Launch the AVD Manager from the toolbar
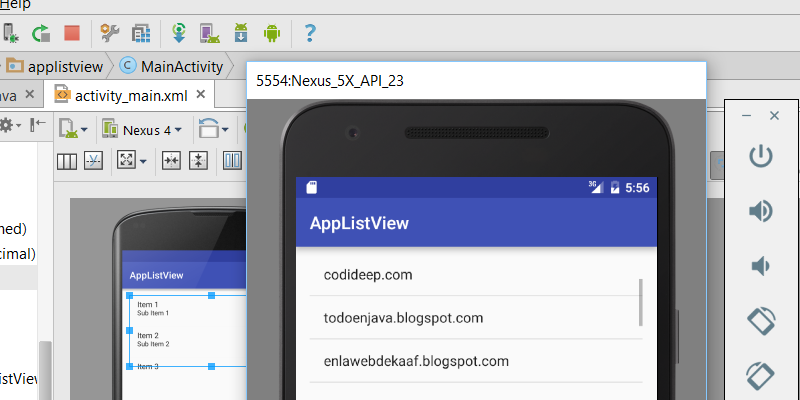 point(209,34)
